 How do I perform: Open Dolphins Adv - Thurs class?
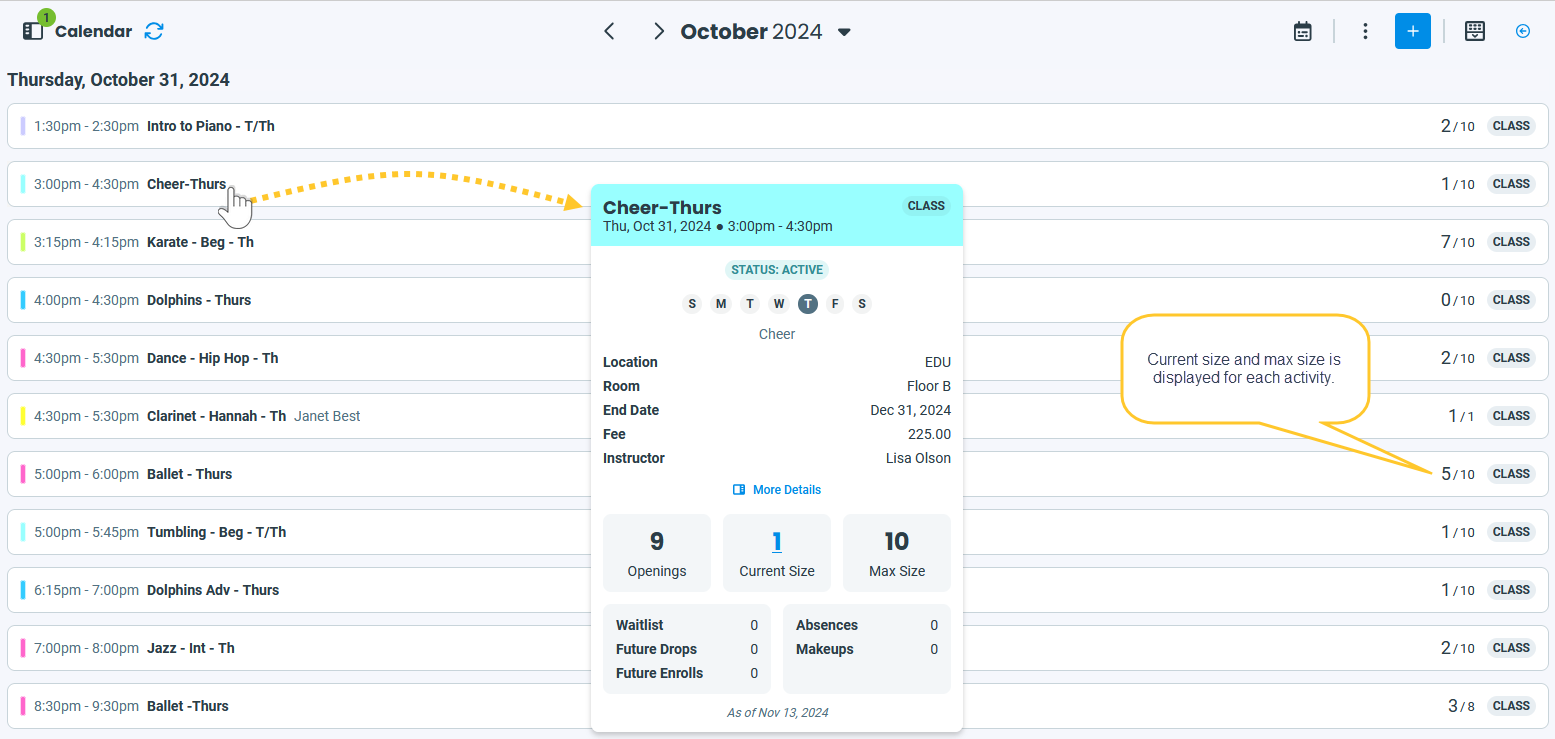point(777,590)
